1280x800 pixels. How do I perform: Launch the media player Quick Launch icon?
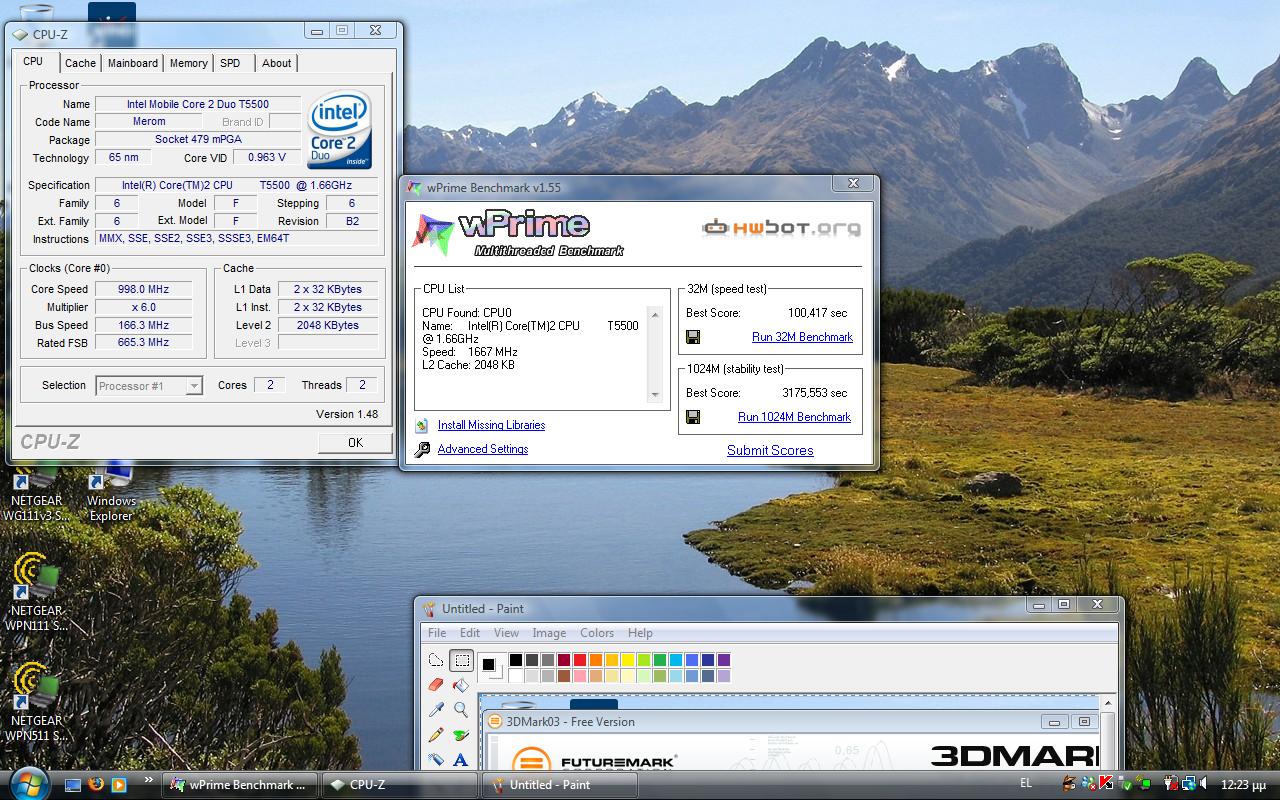coord(119,785)
